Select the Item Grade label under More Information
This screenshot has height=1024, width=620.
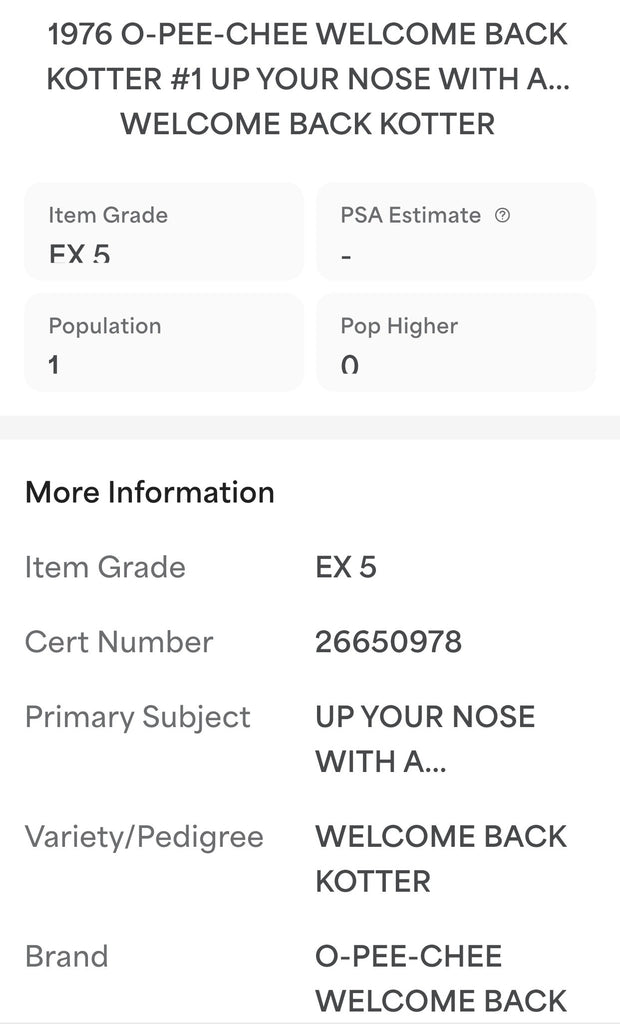[x=105, y=567]
